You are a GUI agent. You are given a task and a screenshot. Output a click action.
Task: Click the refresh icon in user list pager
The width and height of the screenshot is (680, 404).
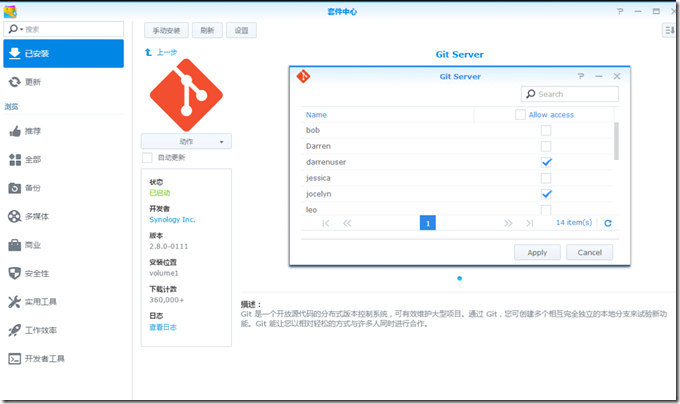pyautogui.click(x=607, y=223)
